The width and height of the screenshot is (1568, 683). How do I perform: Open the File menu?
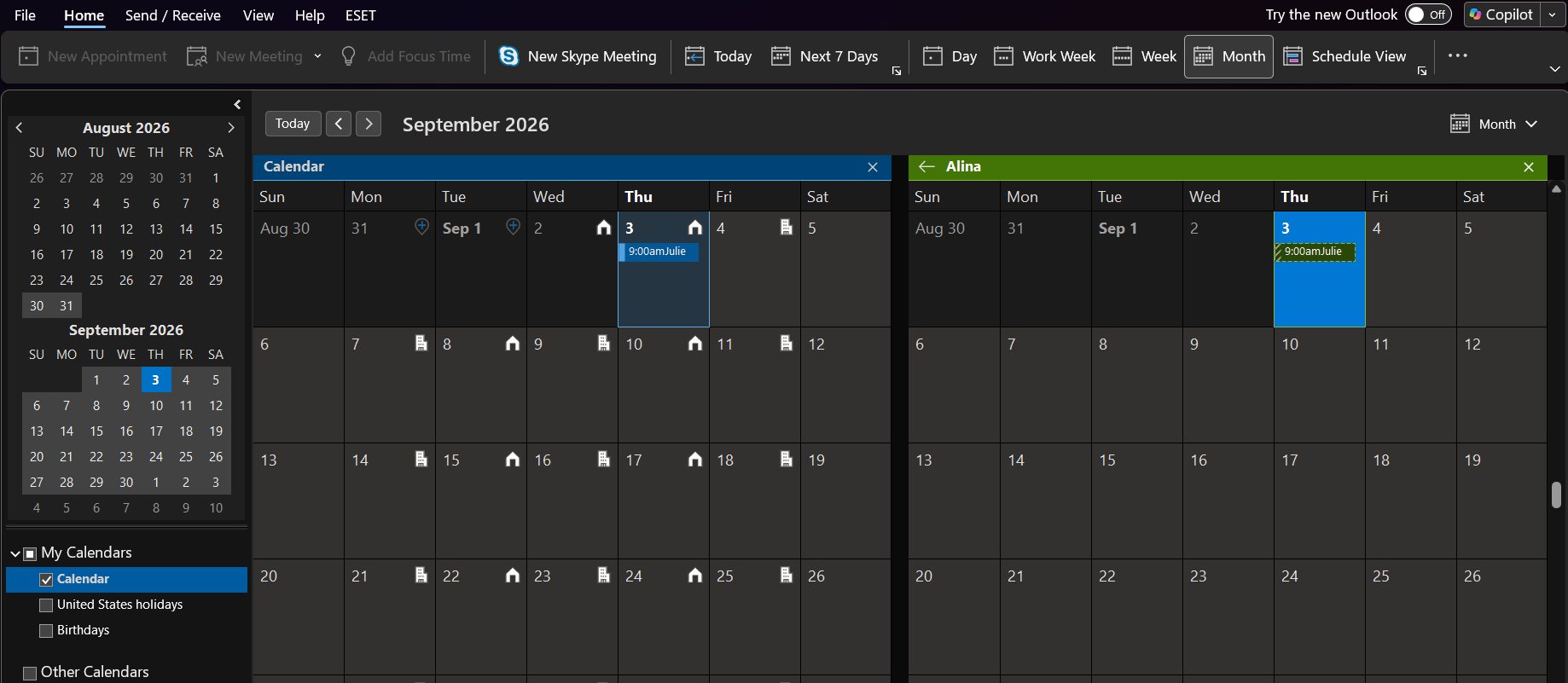[26, 15]
